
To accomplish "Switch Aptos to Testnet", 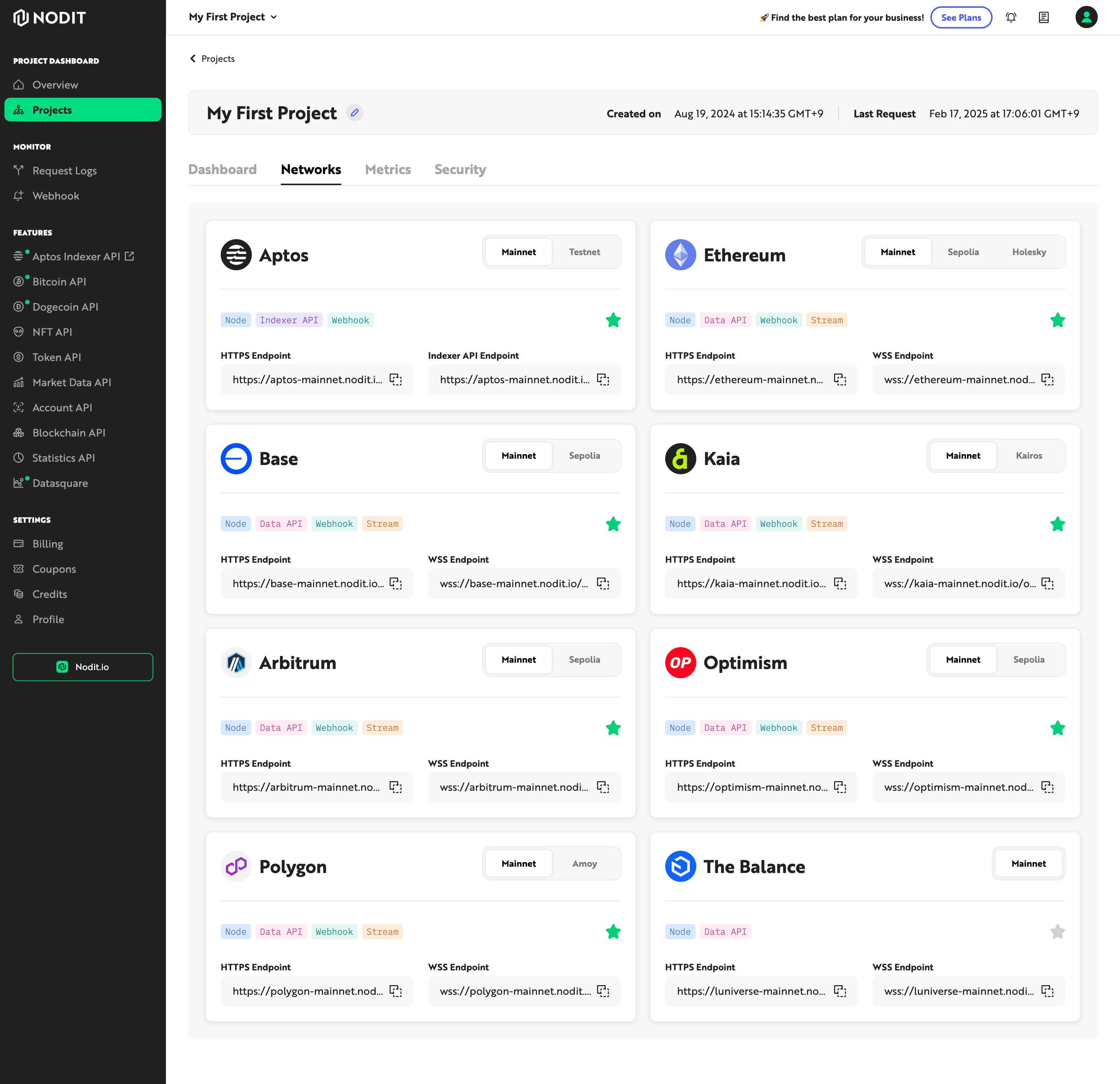I will [x=584, y=252].
